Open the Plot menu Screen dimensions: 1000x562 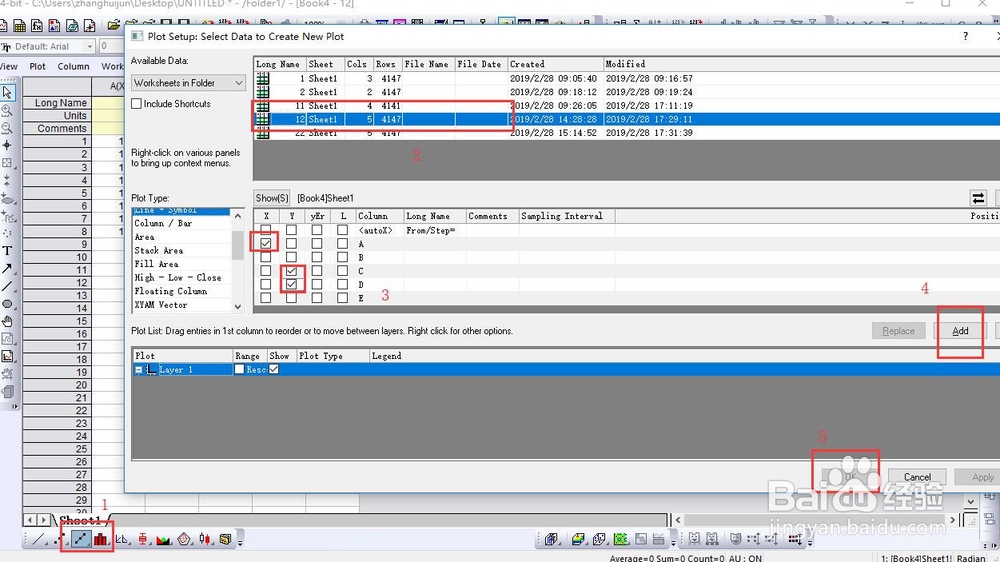tap(38, 66)
